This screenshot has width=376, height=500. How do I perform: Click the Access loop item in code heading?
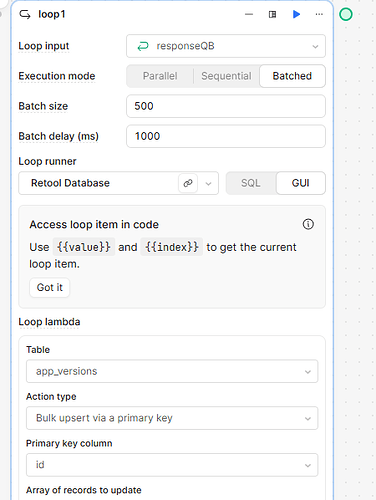pos(94,225)
